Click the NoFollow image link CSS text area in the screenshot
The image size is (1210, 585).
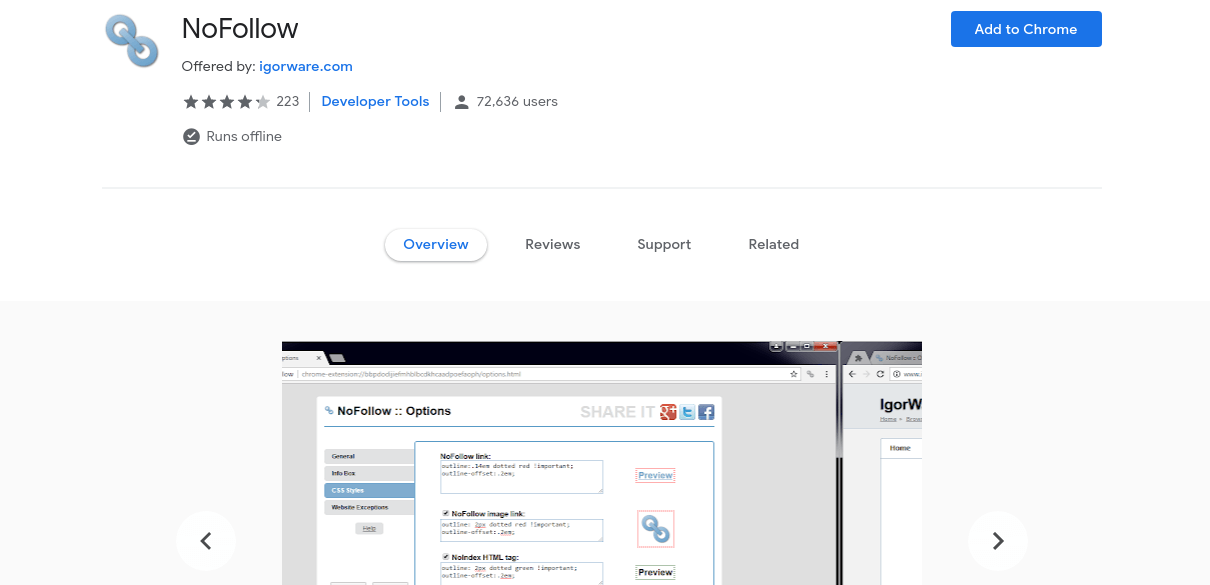pyautogui.click(x=522, y=530)
